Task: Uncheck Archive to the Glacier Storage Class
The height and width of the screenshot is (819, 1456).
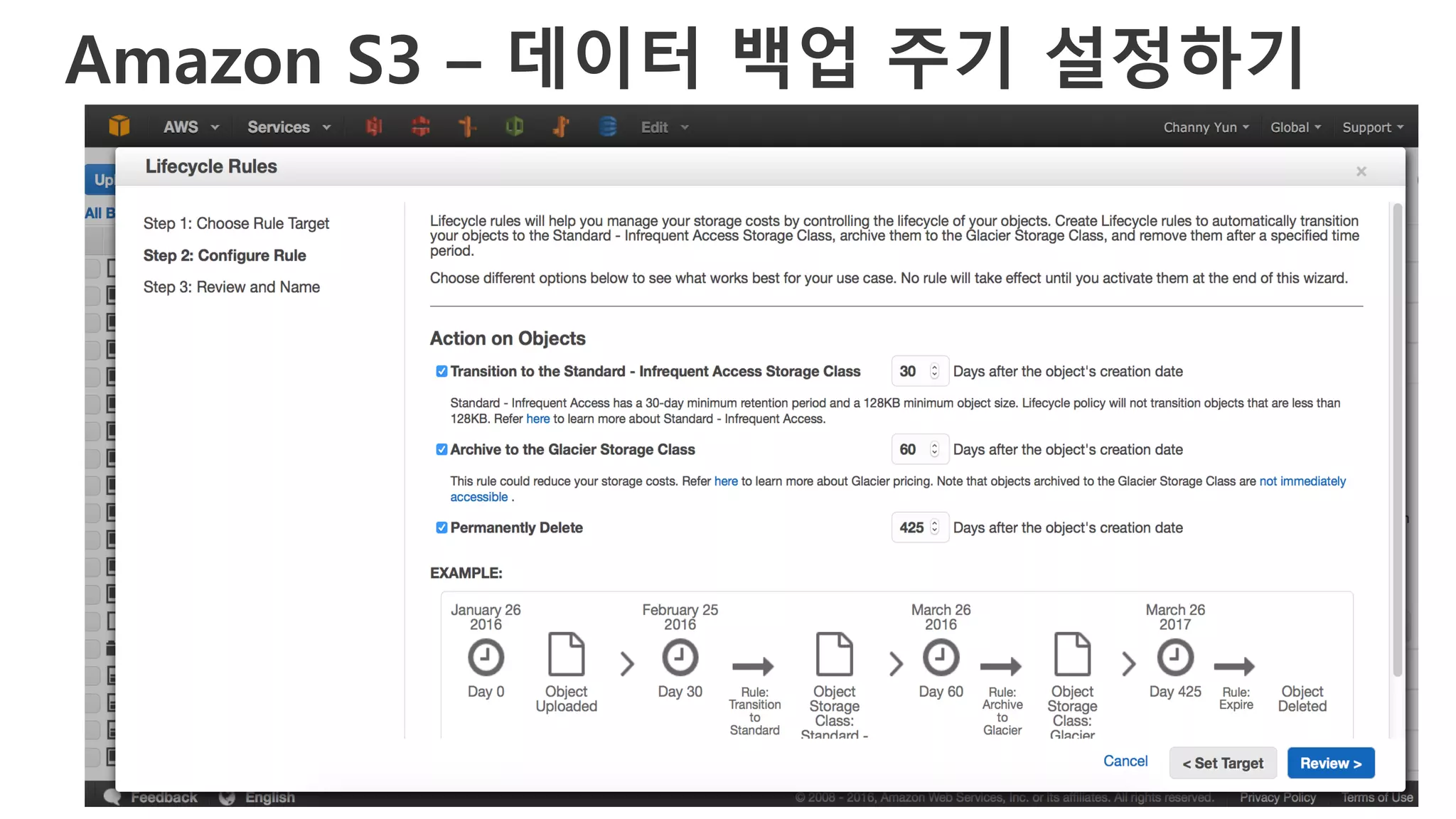Action: coord(441,449)
